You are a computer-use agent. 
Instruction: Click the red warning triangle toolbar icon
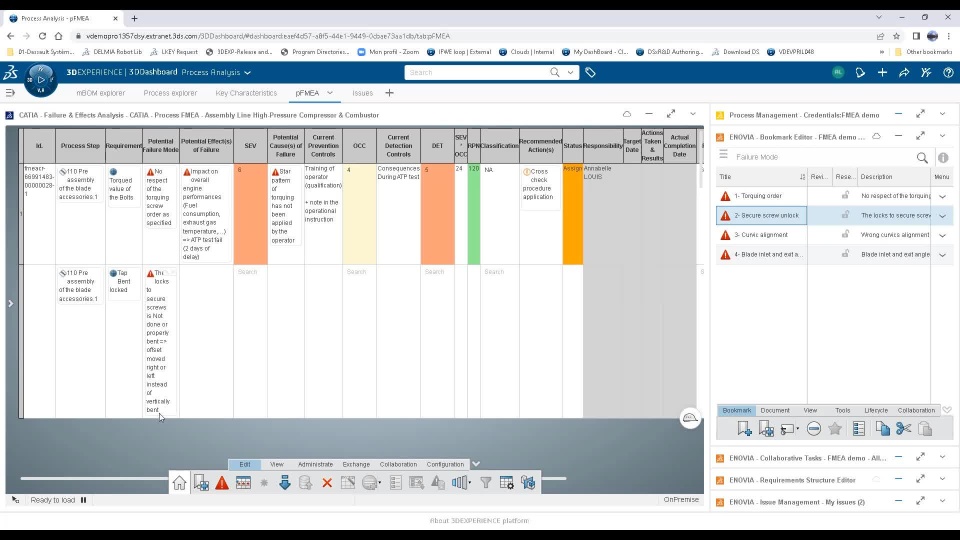[222, 482]
